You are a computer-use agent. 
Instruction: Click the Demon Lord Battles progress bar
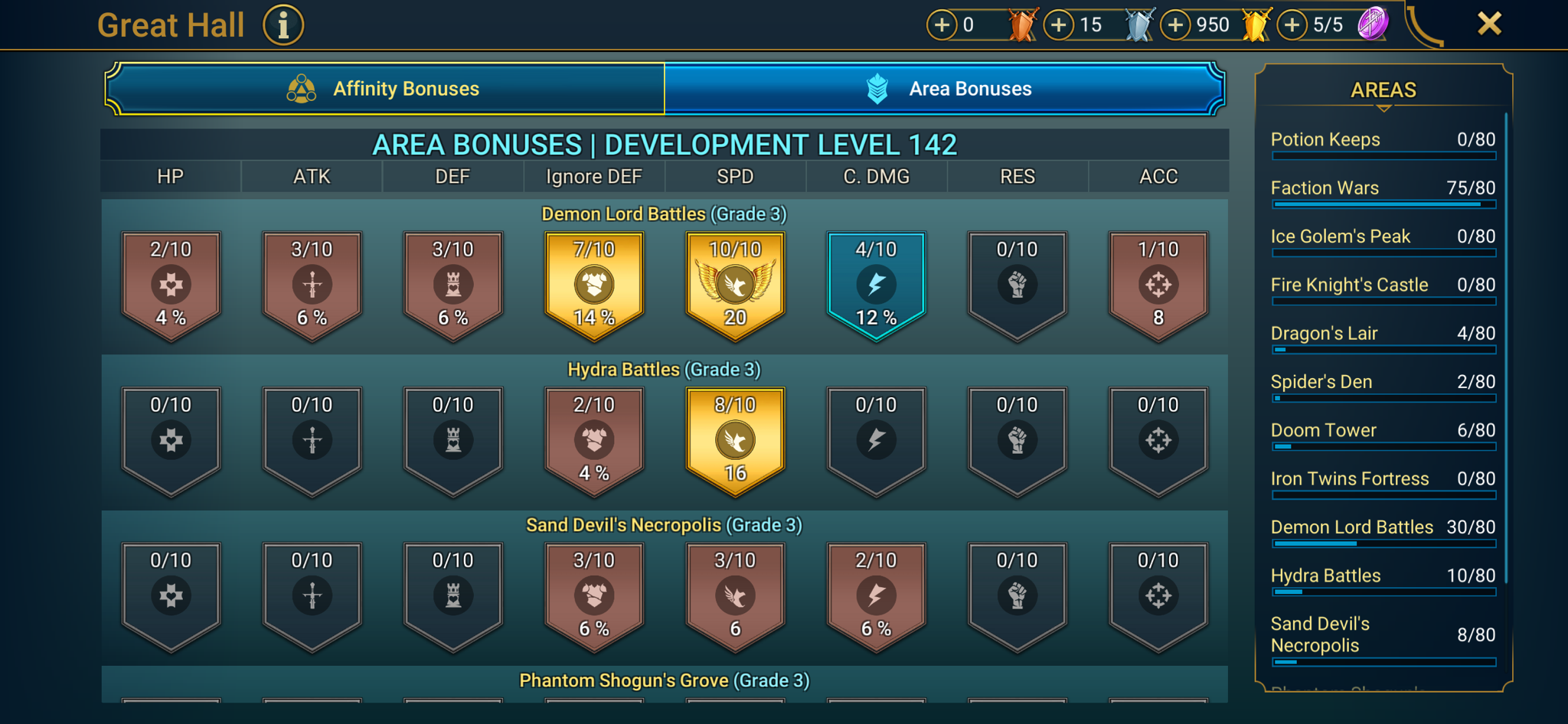[x=1383, y=544]
